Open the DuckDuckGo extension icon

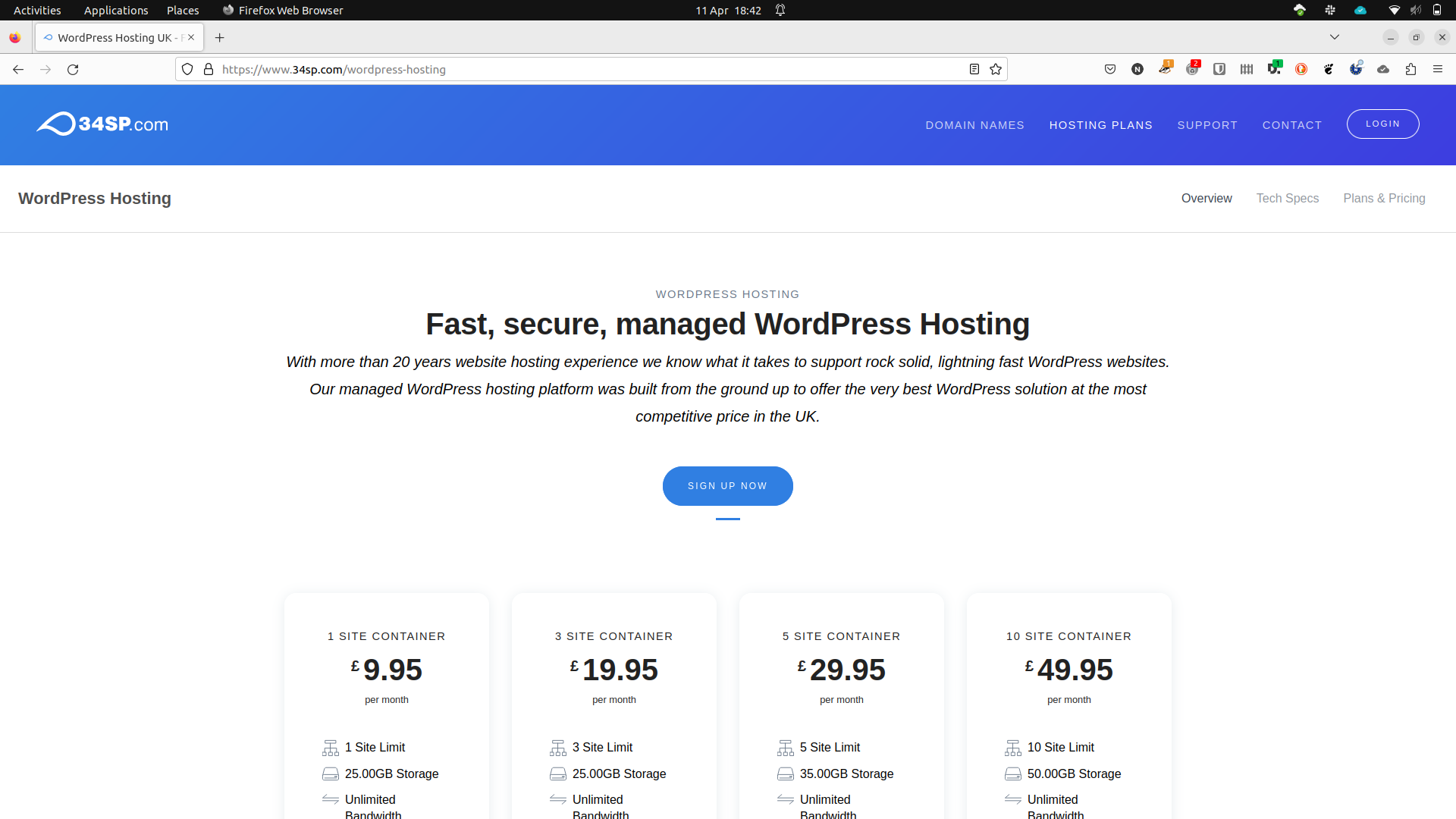point(1301,69)
